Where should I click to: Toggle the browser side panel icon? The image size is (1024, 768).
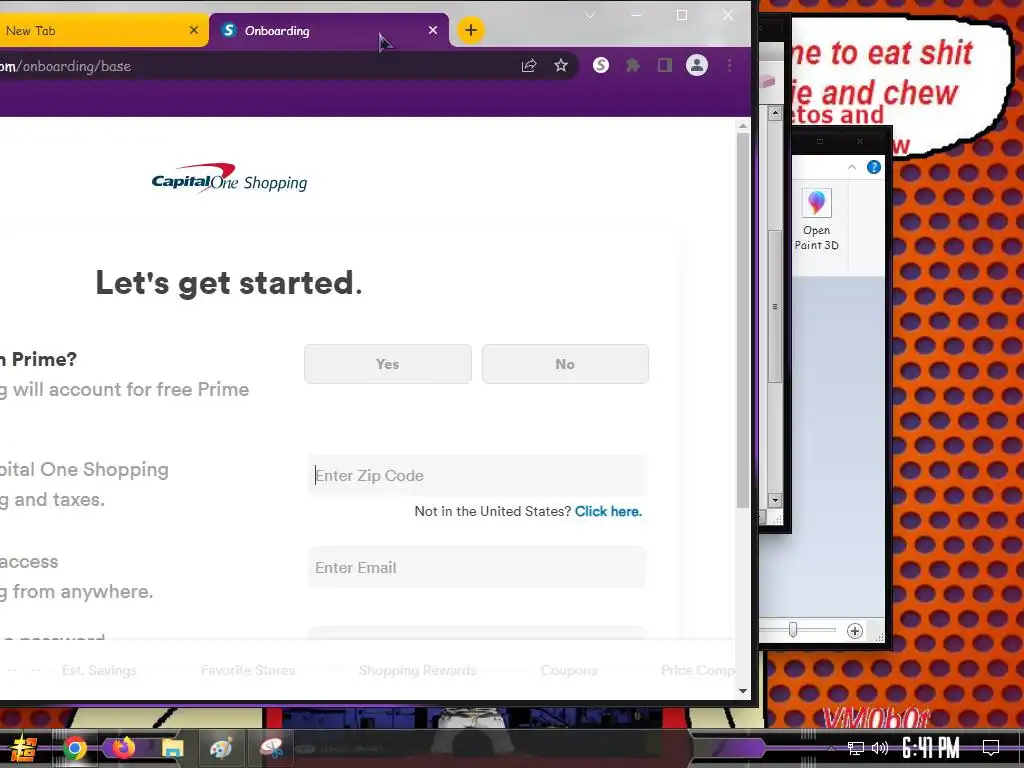click(664, 65)
